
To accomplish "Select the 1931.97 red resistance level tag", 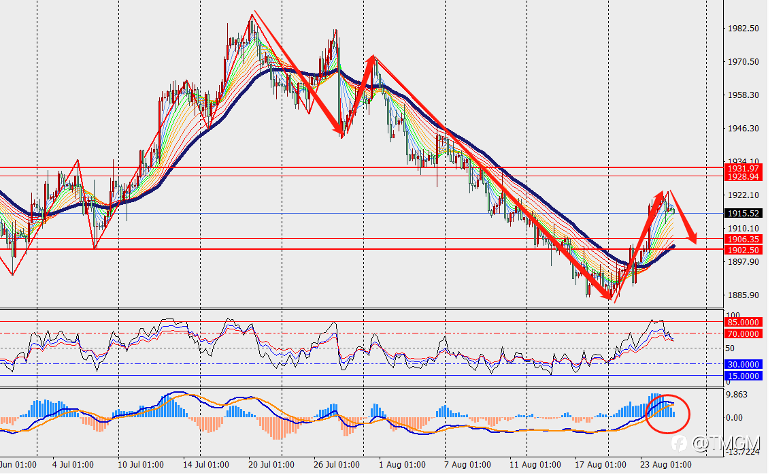I will click(x=743, y=168).
